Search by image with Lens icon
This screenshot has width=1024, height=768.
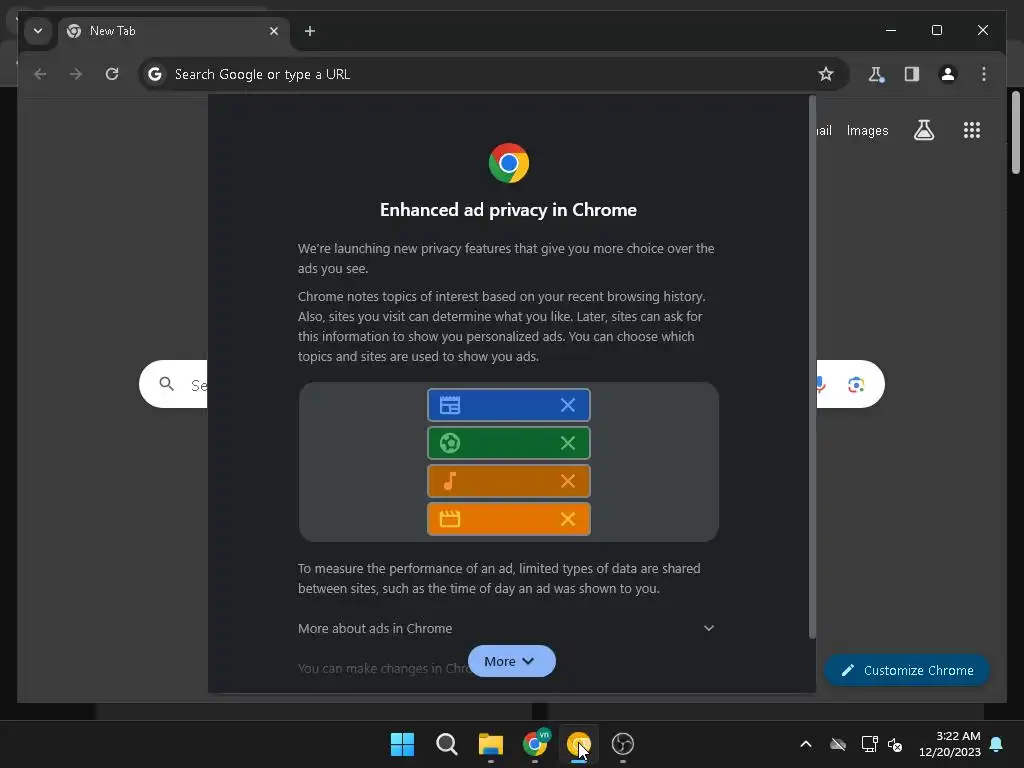click(x=856, y=385)
